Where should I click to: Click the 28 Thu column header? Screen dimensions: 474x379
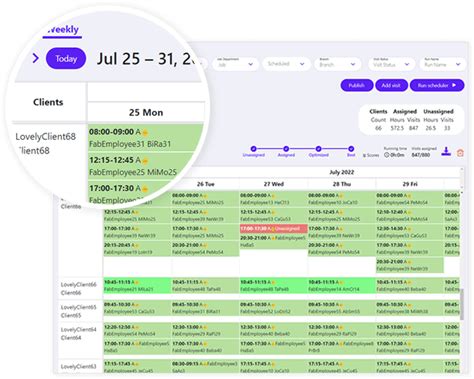point(342,184)
